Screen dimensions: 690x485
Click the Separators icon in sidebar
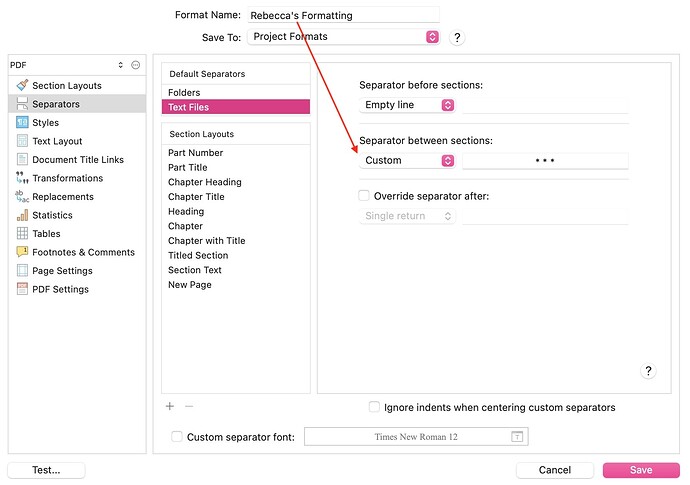click(22, 103)
